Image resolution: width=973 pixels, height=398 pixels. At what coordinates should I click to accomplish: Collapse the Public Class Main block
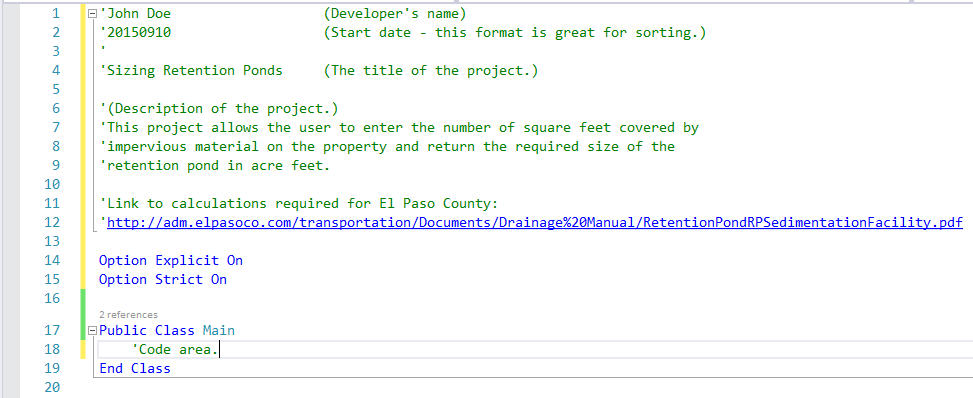coord(92,330)
